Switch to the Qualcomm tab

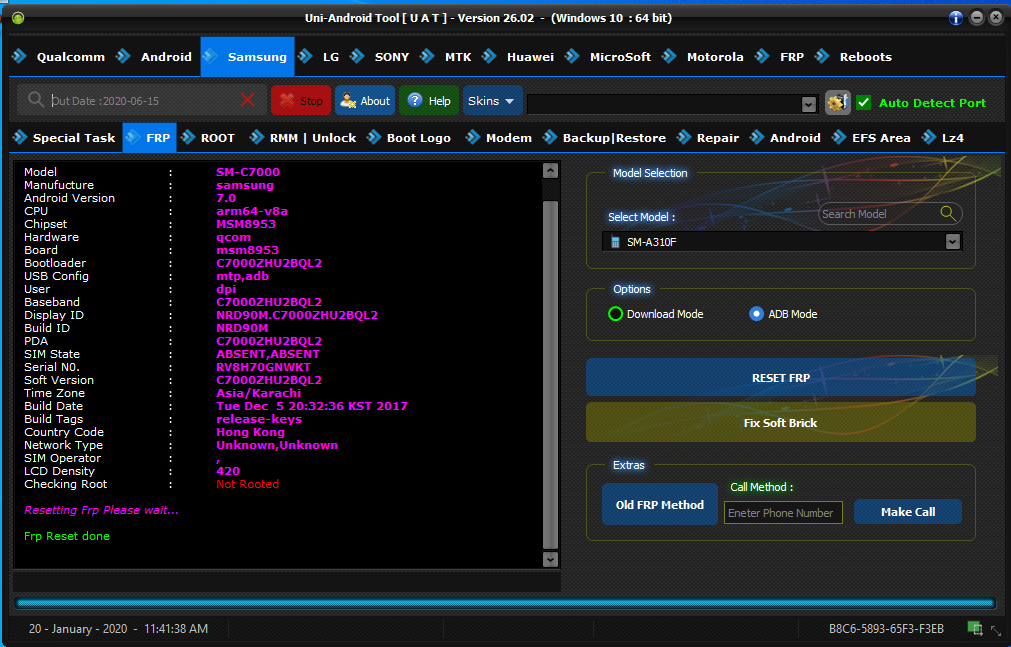coord(70,57)
